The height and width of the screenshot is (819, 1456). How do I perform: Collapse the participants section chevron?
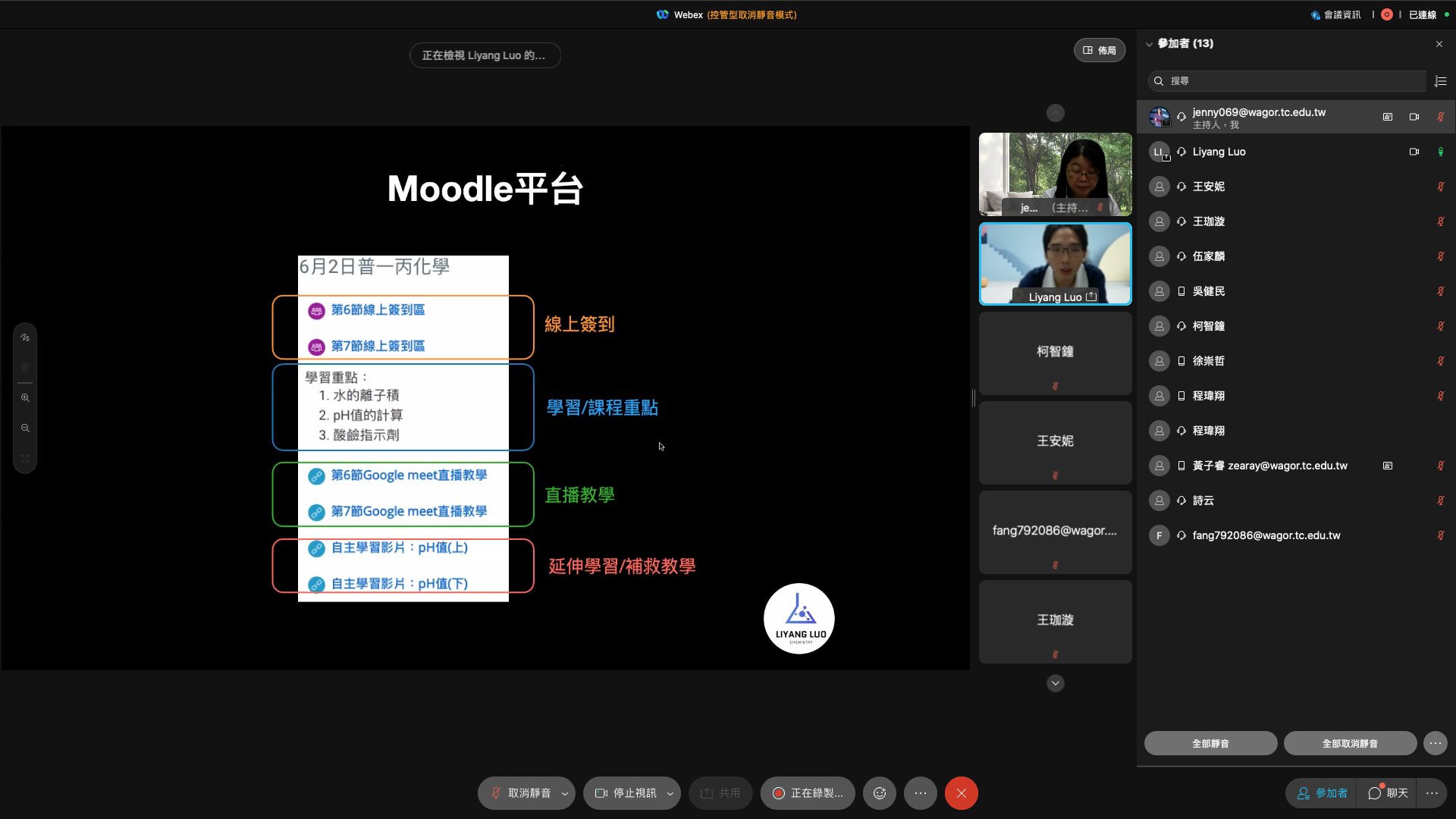1149,44
